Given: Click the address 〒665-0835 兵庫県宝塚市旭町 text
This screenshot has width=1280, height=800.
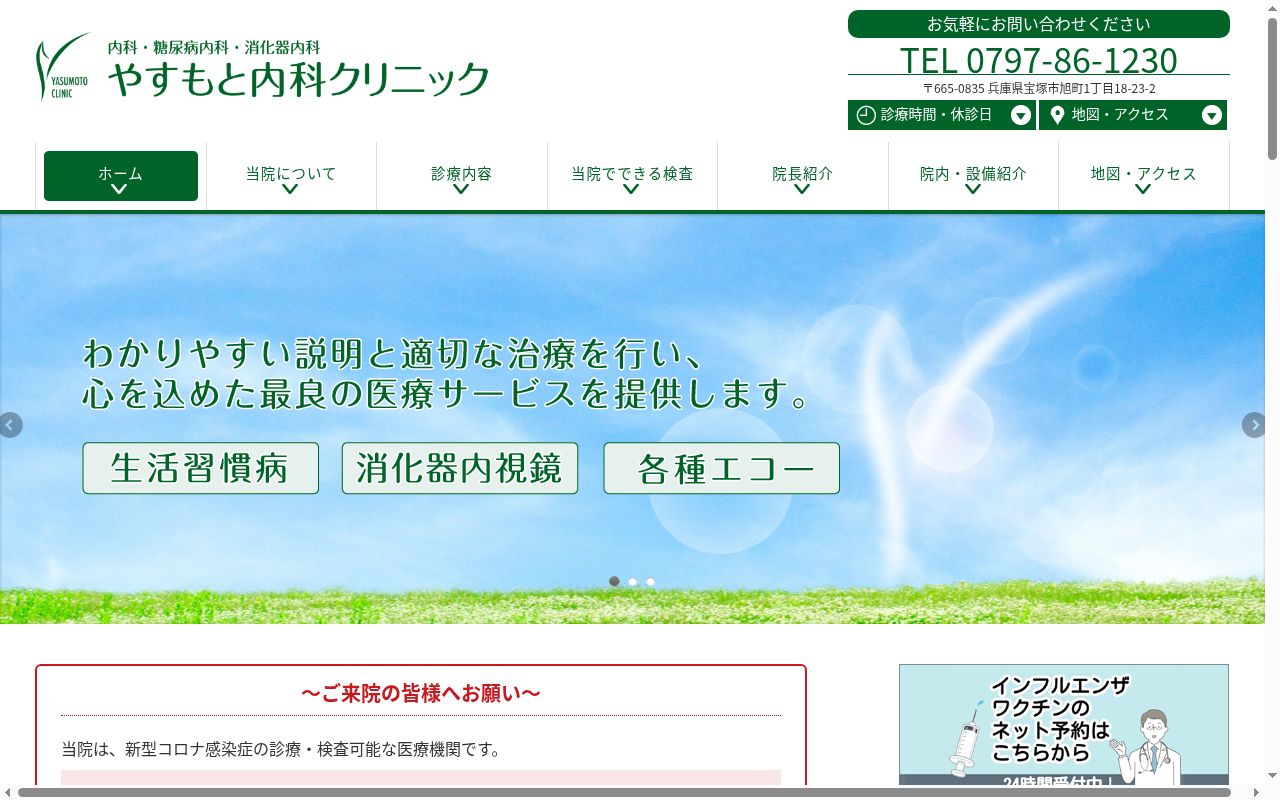Looking at the screenshot, I should tap(1038, 88).
